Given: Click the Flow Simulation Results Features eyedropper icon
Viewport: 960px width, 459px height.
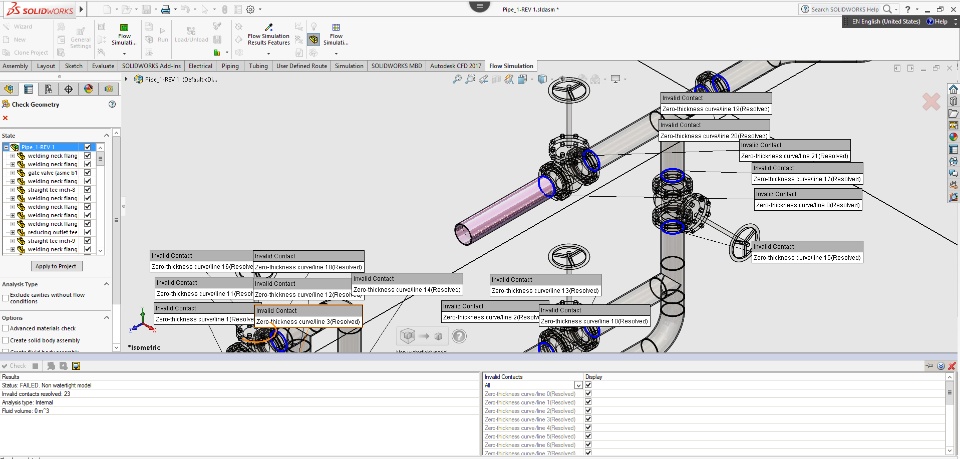Looking at the screenshot, I should [268, 27].
